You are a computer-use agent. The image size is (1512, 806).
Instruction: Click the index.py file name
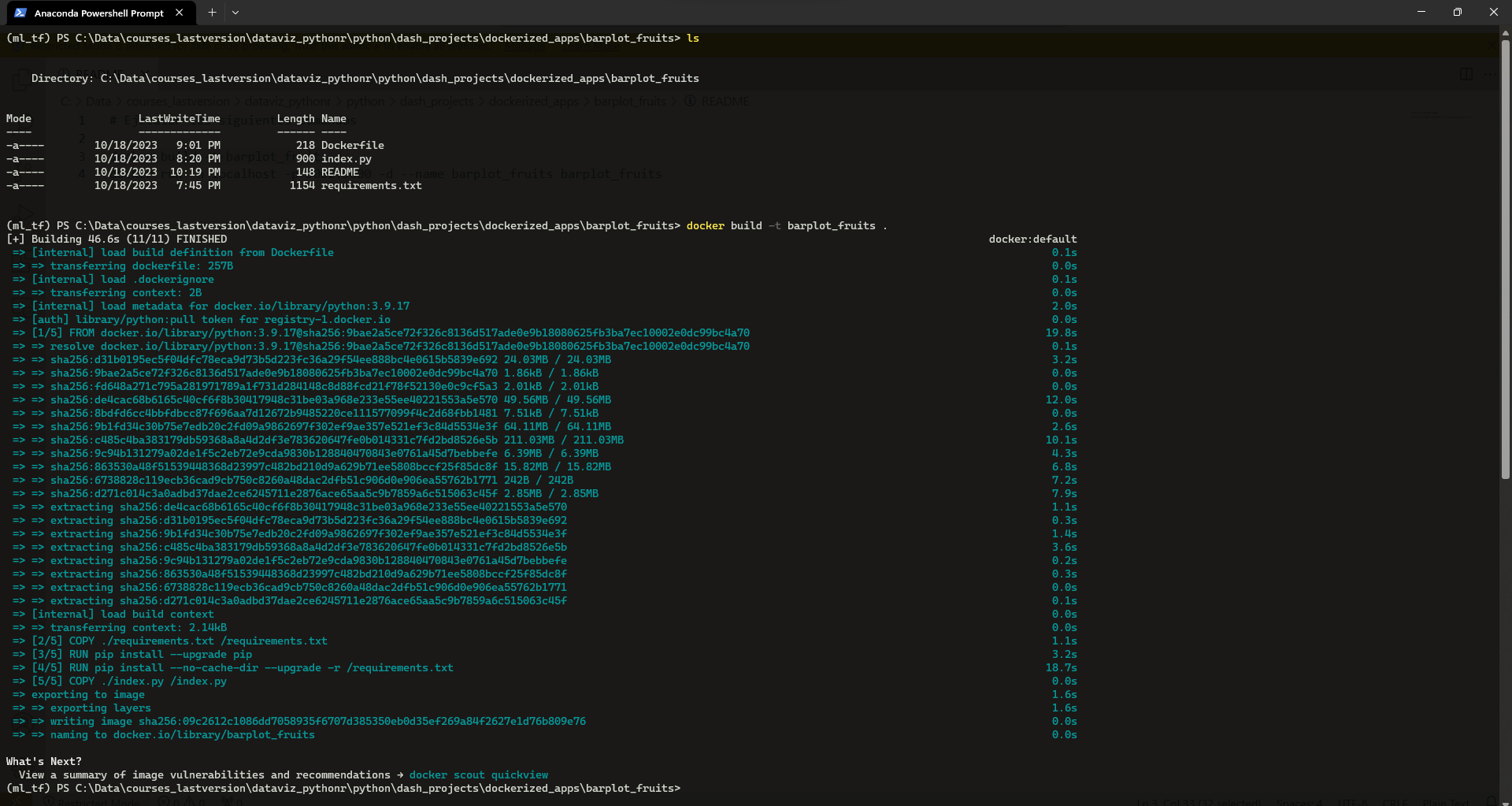pyautogui.click(x=346, y=158)
